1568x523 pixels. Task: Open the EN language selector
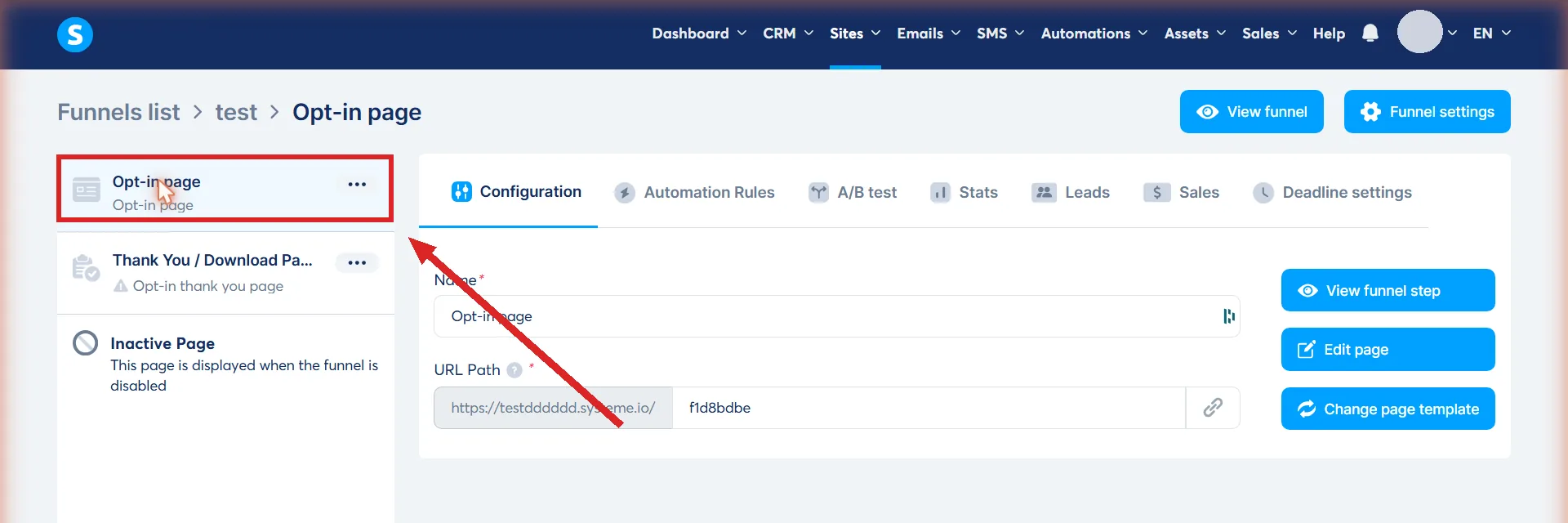tap(1492, 34)
